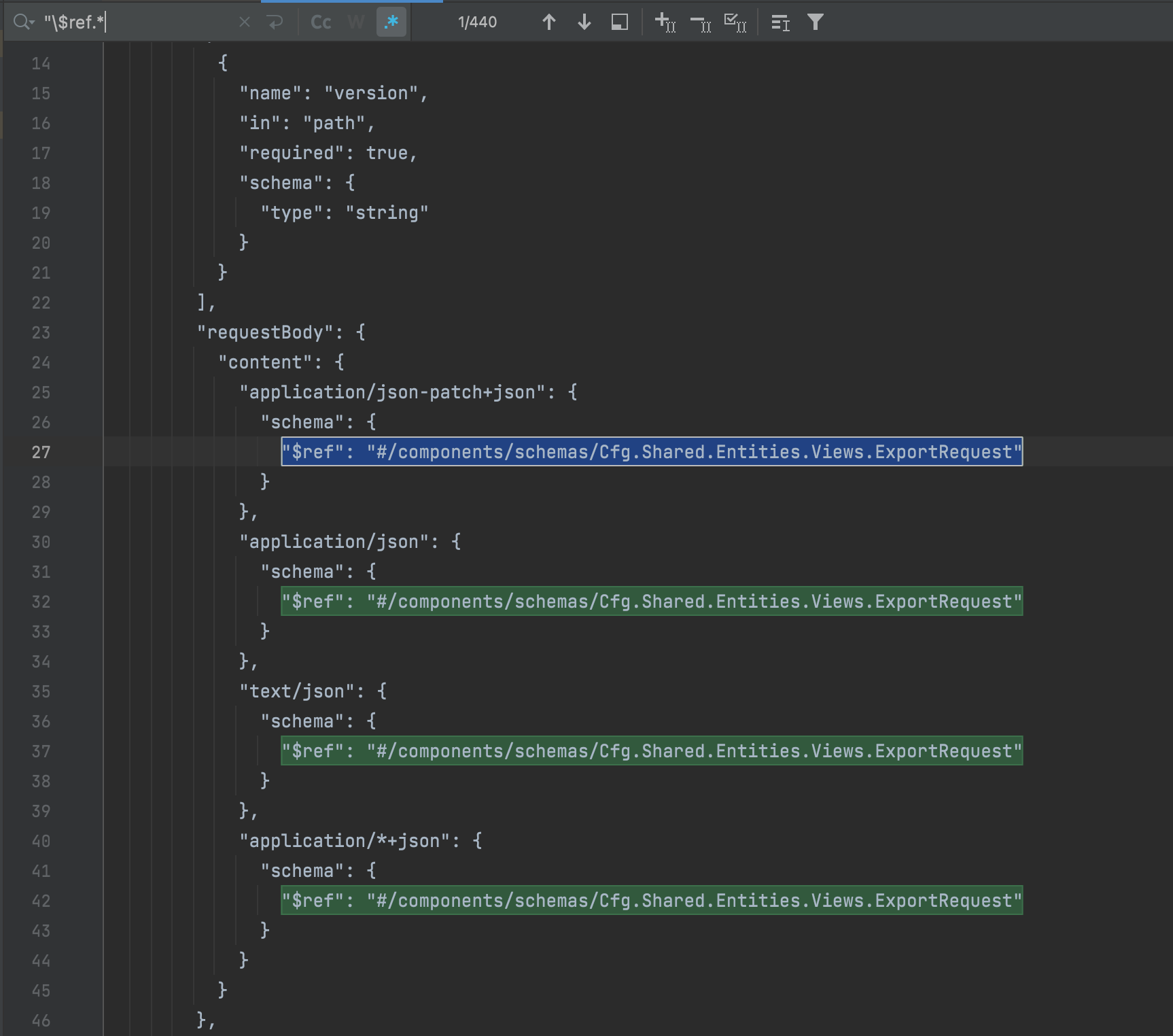
Task: Open search history via magnifier icon
Action: 22,22
